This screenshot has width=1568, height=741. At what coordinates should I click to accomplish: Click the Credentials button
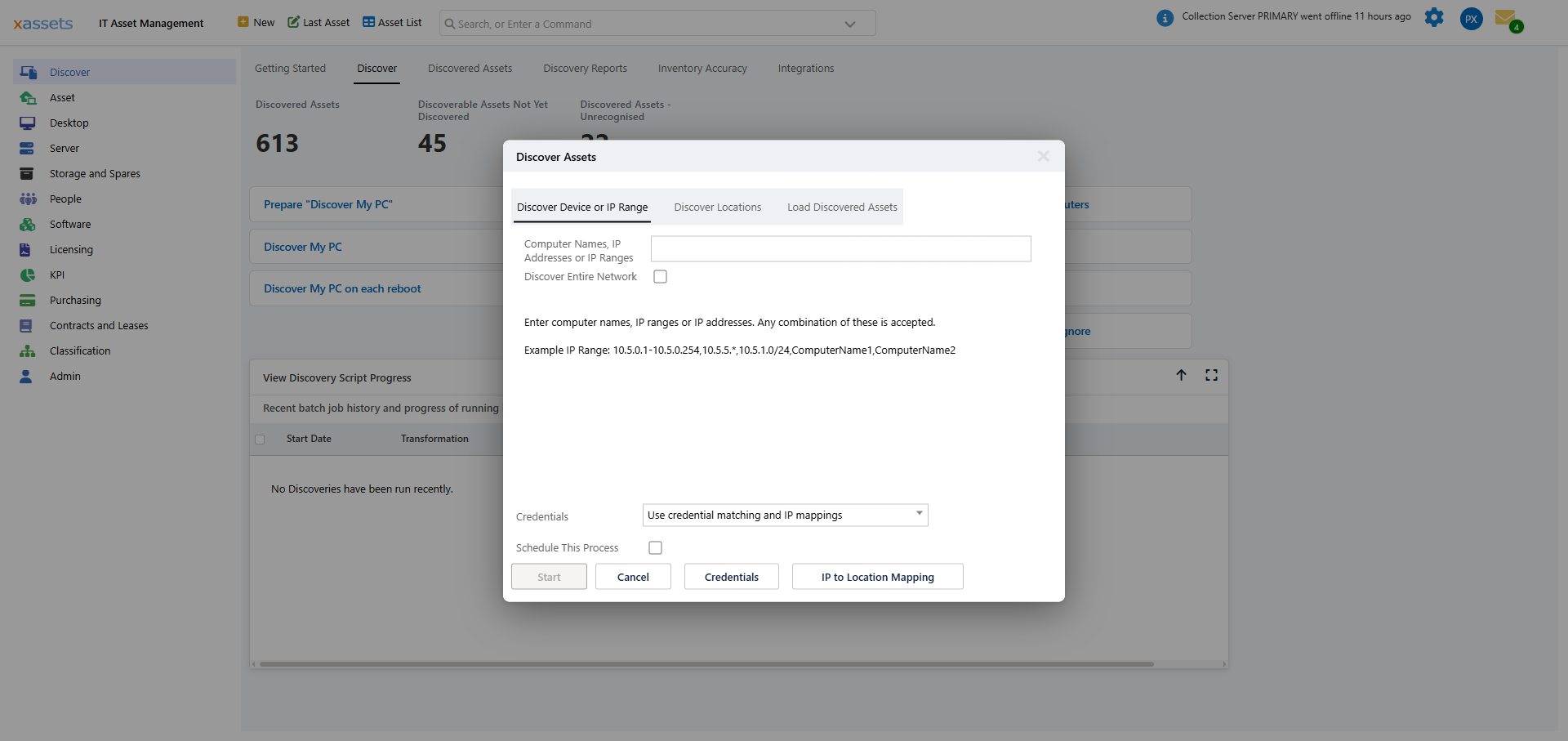[x=732, y=577]
